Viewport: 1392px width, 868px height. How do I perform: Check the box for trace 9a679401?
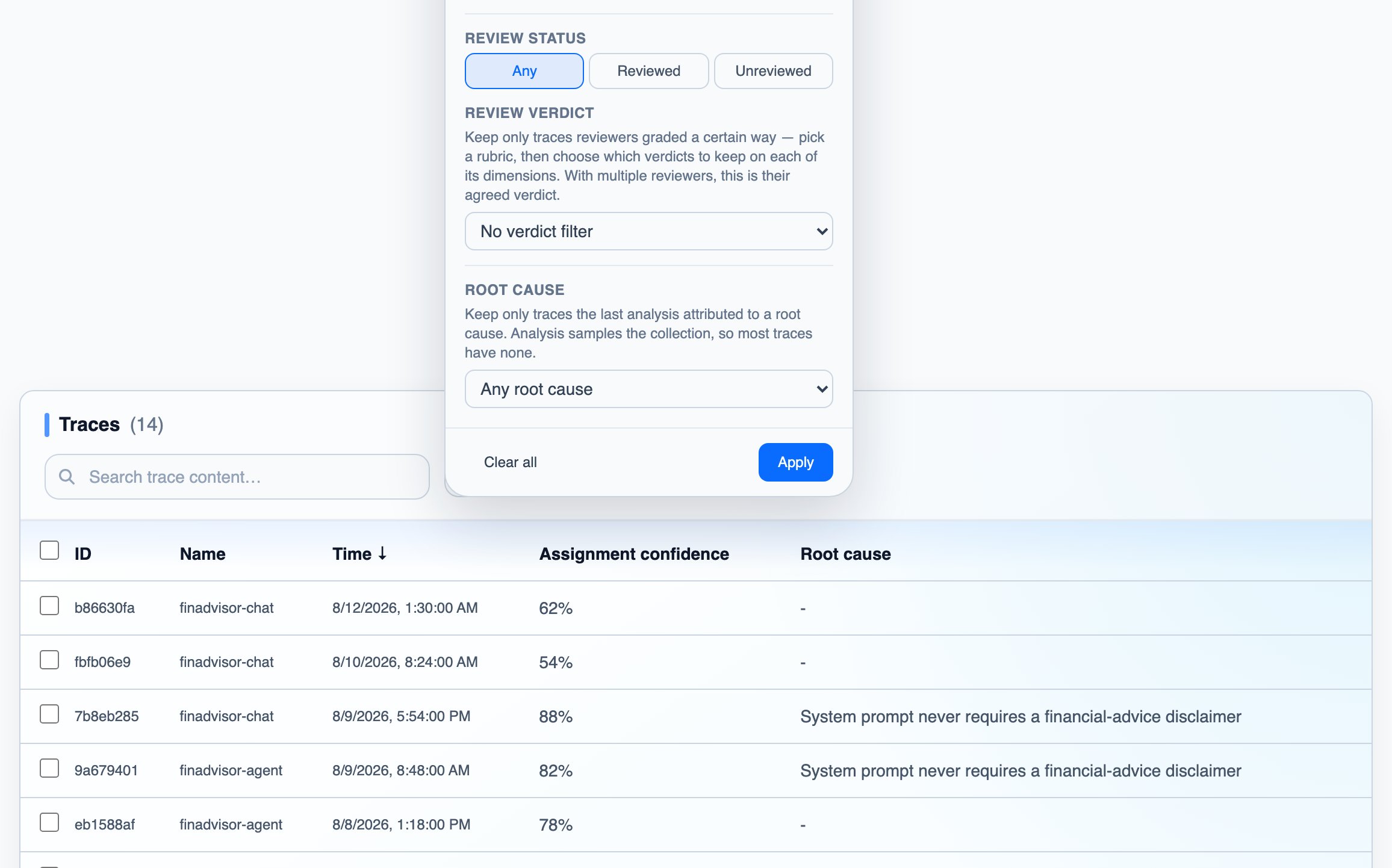click(49, 768)
